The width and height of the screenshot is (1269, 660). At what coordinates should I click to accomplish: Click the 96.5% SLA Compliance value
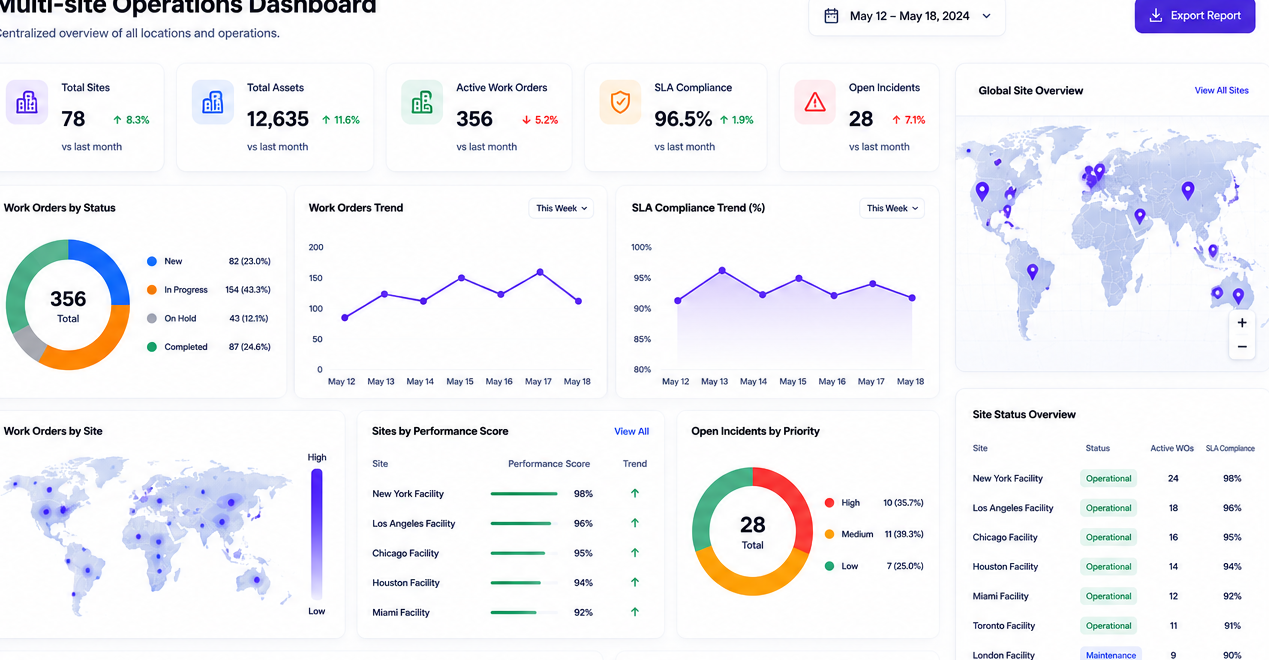pyautogui.click(x=683, y=119)
